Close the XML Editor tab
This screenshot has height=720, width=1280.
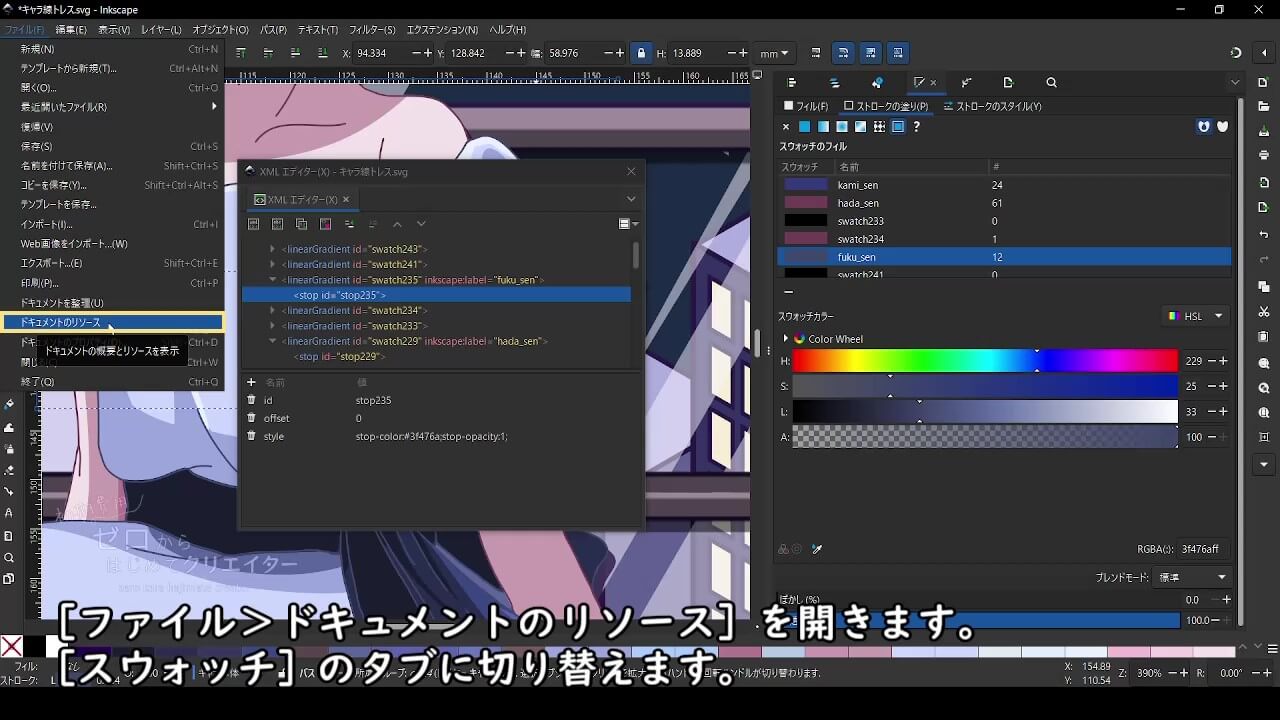click(x=346, y=199)
